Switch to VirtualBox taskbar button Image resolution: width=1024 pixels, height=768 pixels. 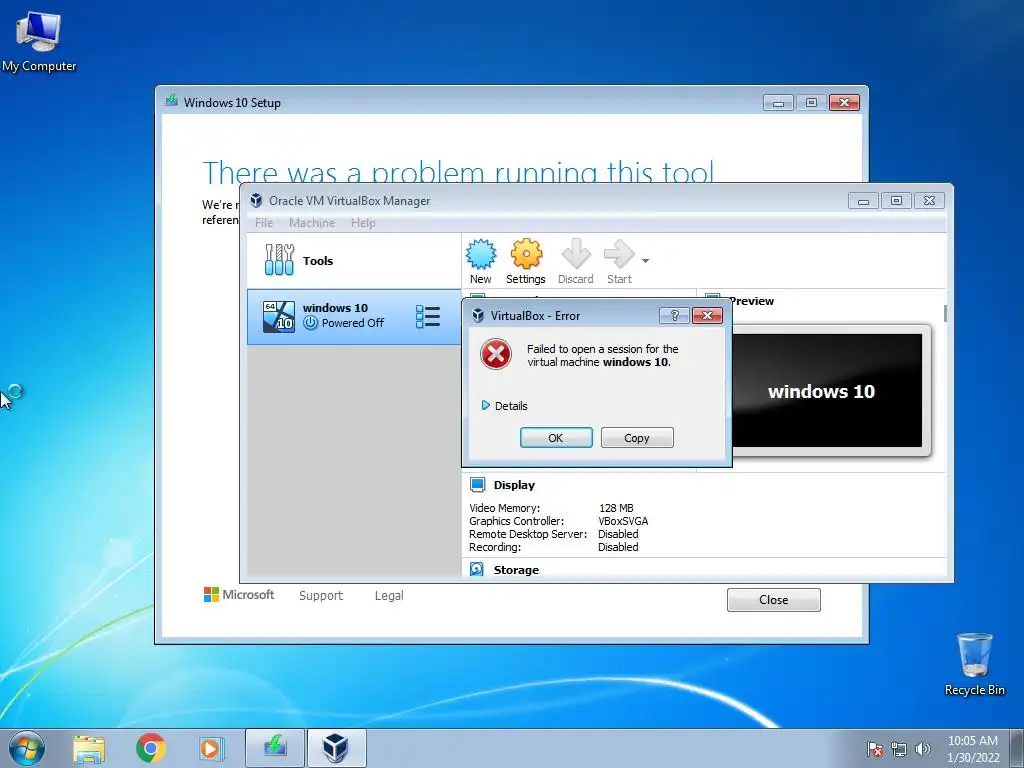336,748
